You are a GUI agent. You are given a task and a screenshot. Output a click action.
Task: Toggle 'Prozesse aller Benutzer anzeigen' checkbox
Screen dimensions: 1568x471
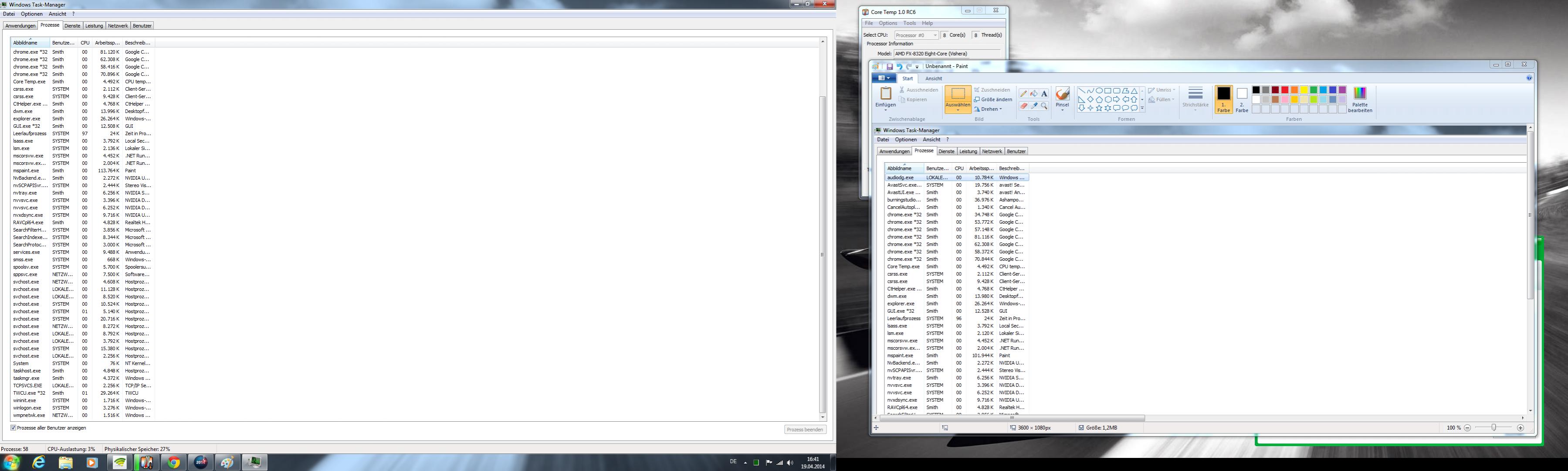coord(14,428)
